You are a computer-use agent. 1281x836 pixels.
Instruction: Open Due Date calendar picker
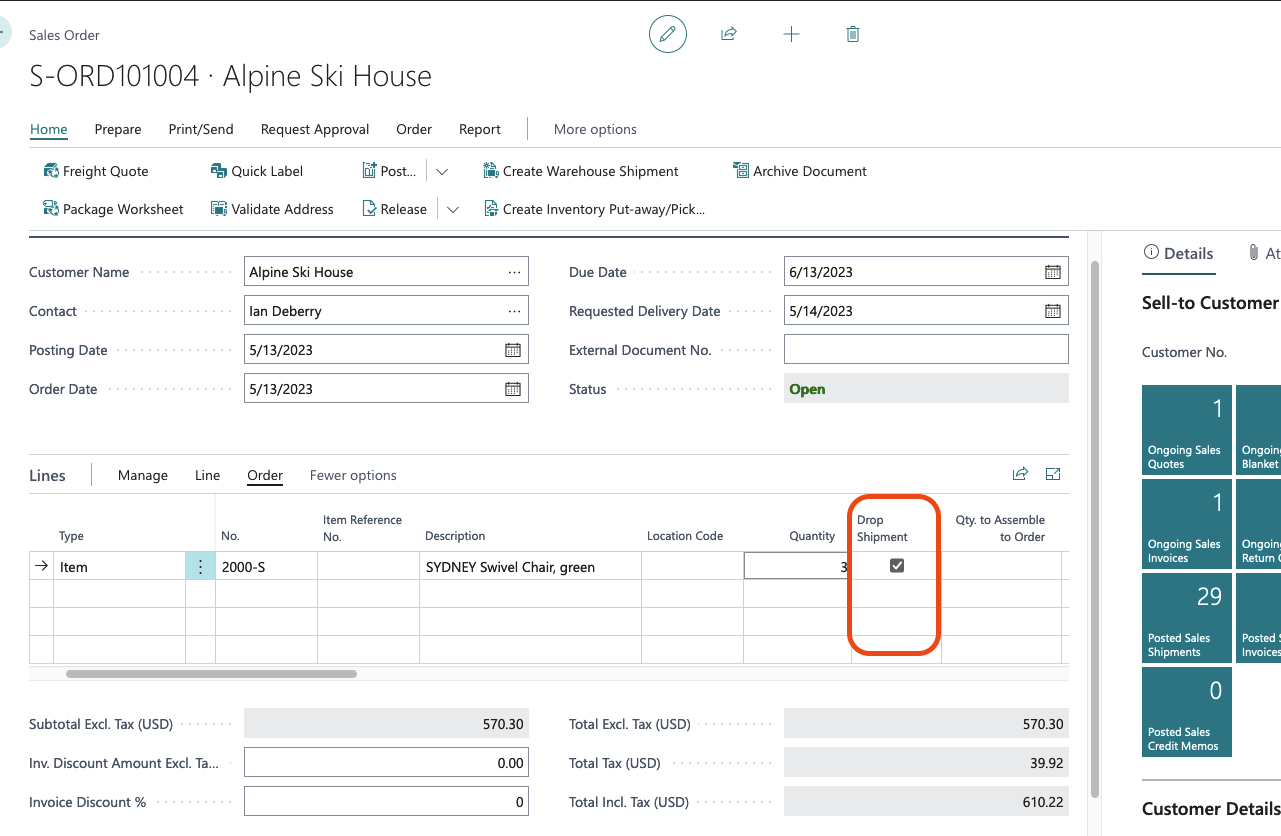coord(1053,272)
